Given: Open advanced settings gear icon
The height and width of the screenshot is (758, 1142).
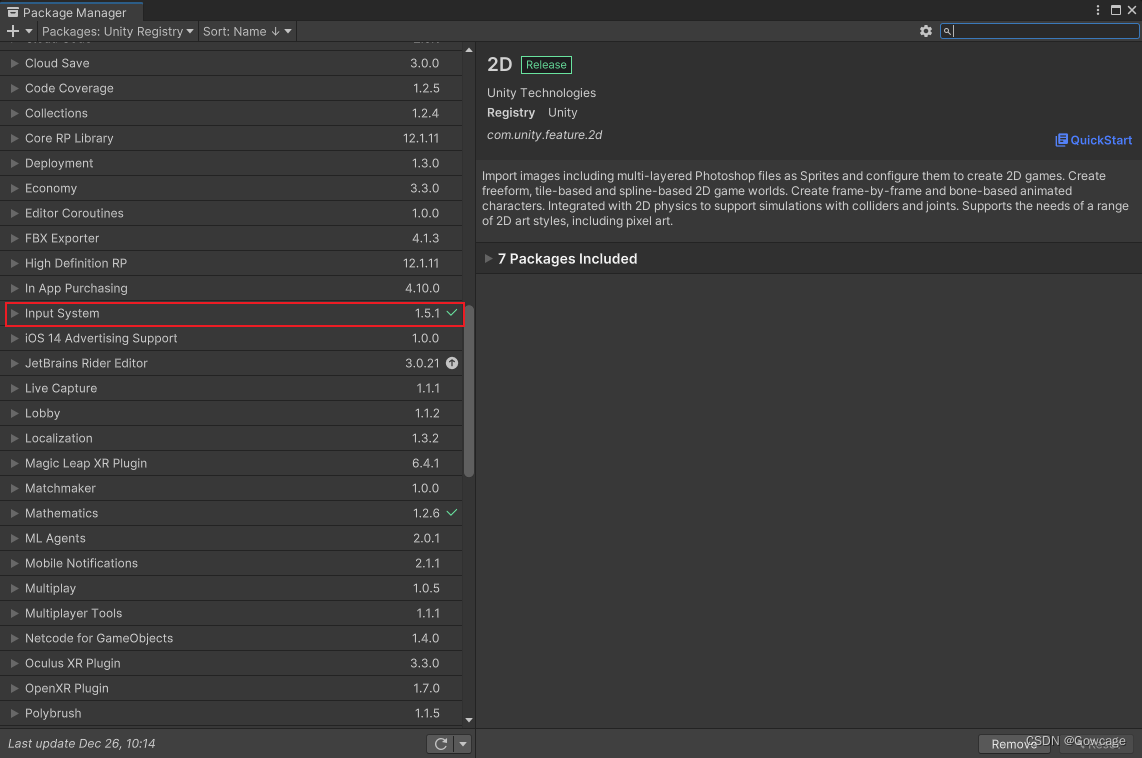Looking at the screenshot, I should pos(926,31).
